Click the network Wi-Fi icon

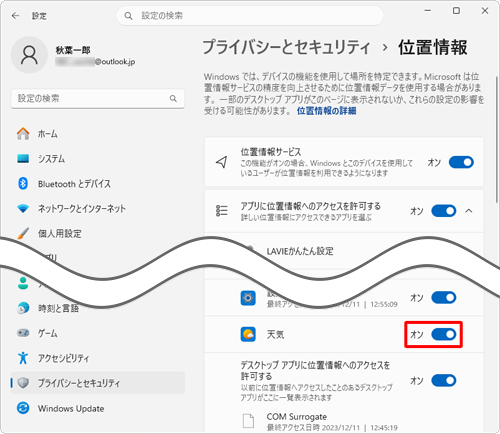[x=23, y=209]
